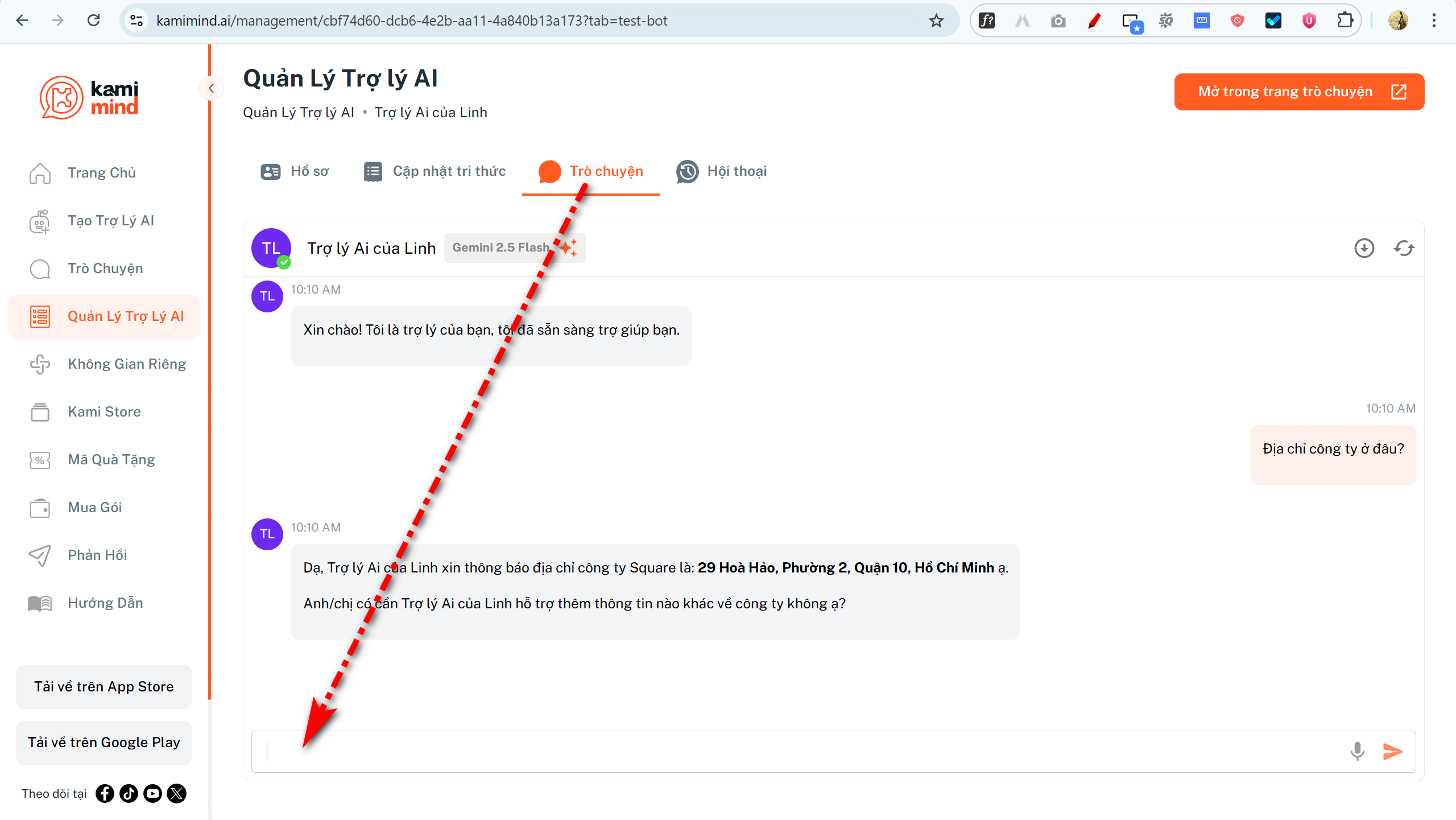Click Tải về trên Google Play button
Viewport: 1456px width, 820px height.
(104, 743)
